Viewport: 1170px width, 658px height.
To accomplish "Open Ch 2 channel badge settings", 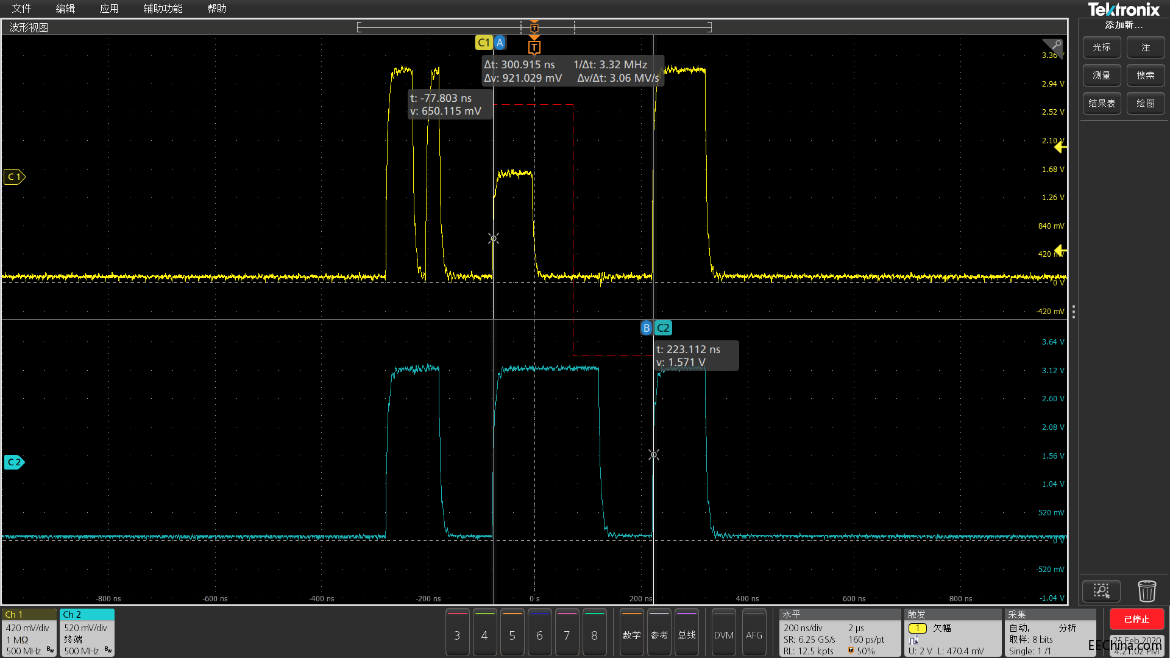I will 87,633.
